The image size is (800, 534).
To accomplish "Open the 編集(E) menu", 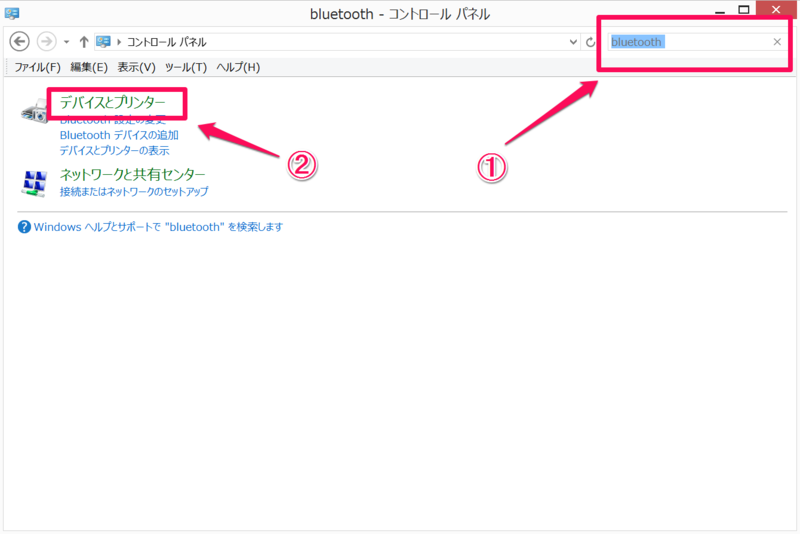I will tap(89, 67).
